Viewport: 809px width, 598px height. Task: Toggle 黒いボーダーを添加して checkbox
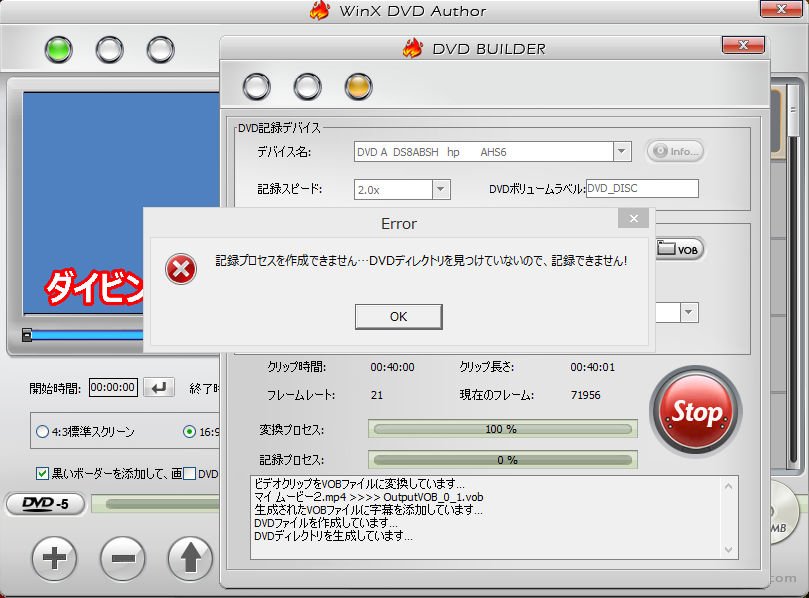(42, 473)
